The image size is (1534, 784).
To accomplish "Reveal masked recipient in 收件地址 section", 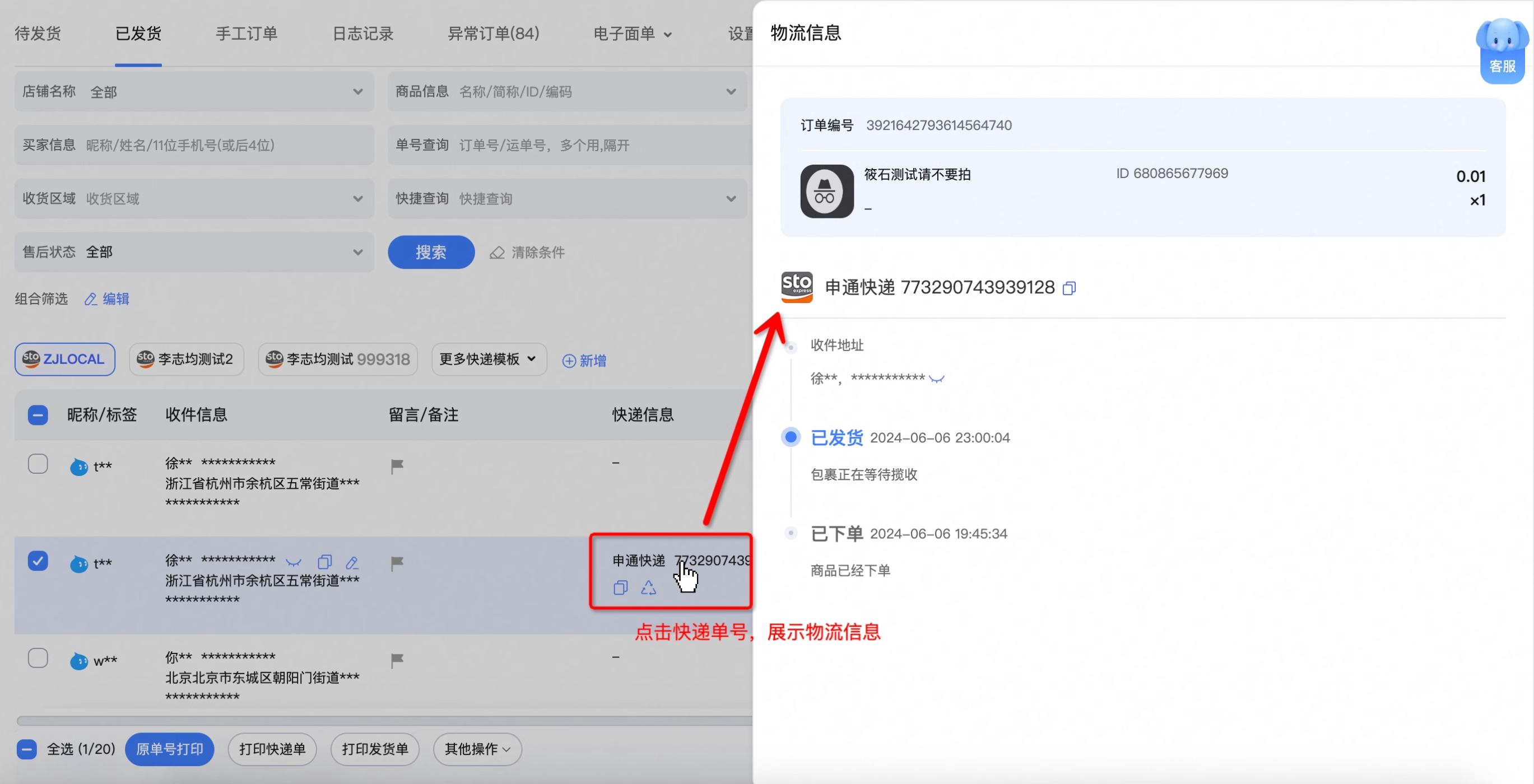I will (x=937, y=379).
